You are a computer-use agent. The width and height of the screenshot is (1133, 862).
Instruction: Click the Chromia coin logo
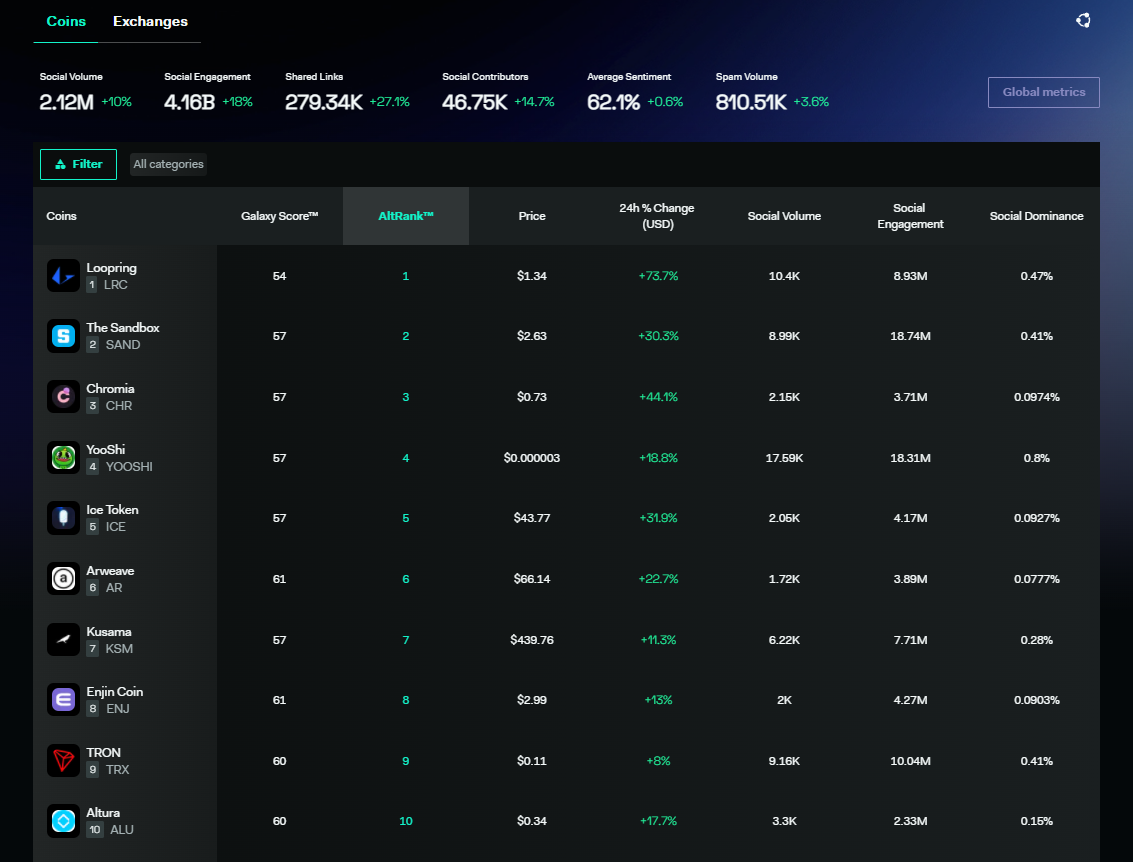[x=63, y=397]
